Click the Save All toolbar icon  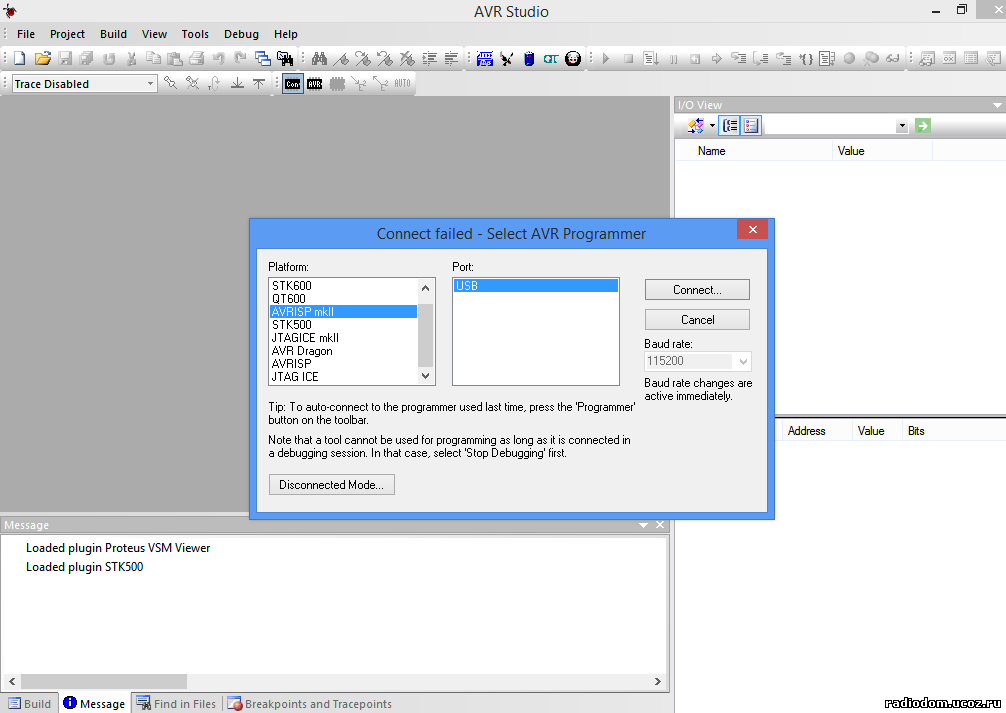87,58
